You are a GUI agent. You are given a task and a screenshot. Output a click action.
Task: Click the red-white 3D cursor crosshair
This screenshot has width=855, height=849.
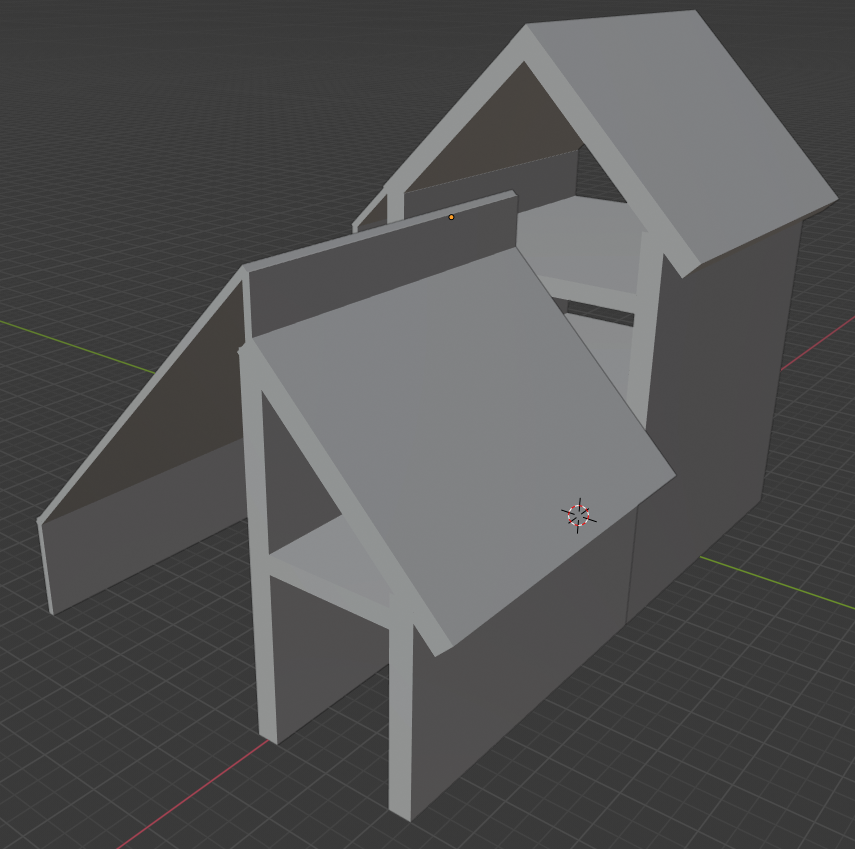click(579, 515)
